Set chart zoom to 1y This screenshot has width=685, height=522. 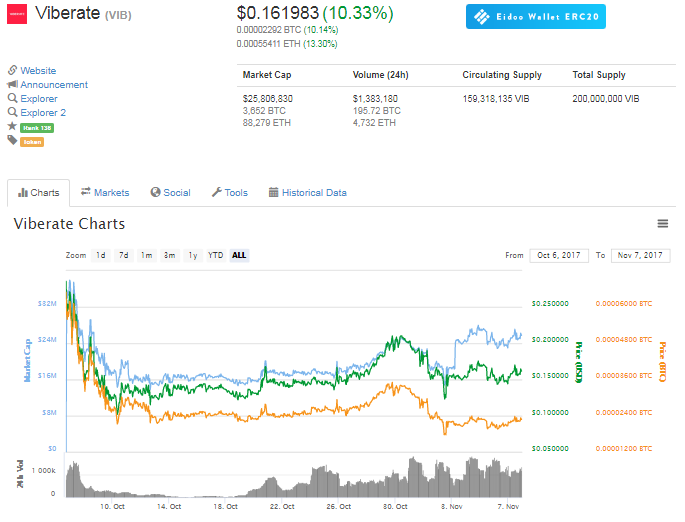tap(193, 255)
